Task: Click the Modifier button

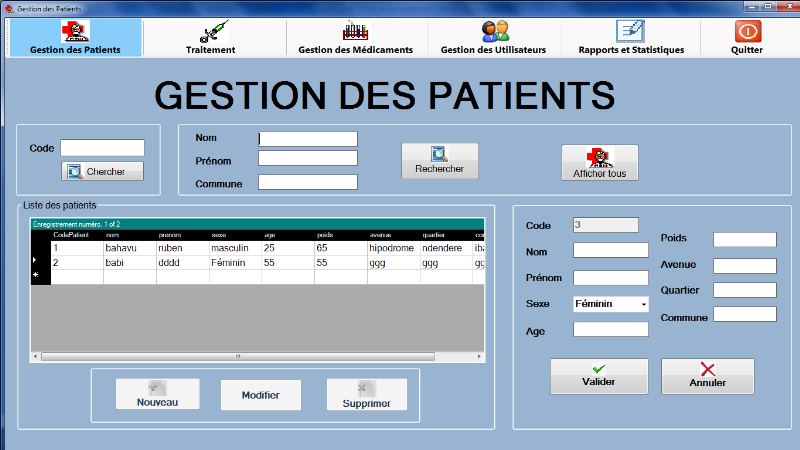Action: click(261, 395)
